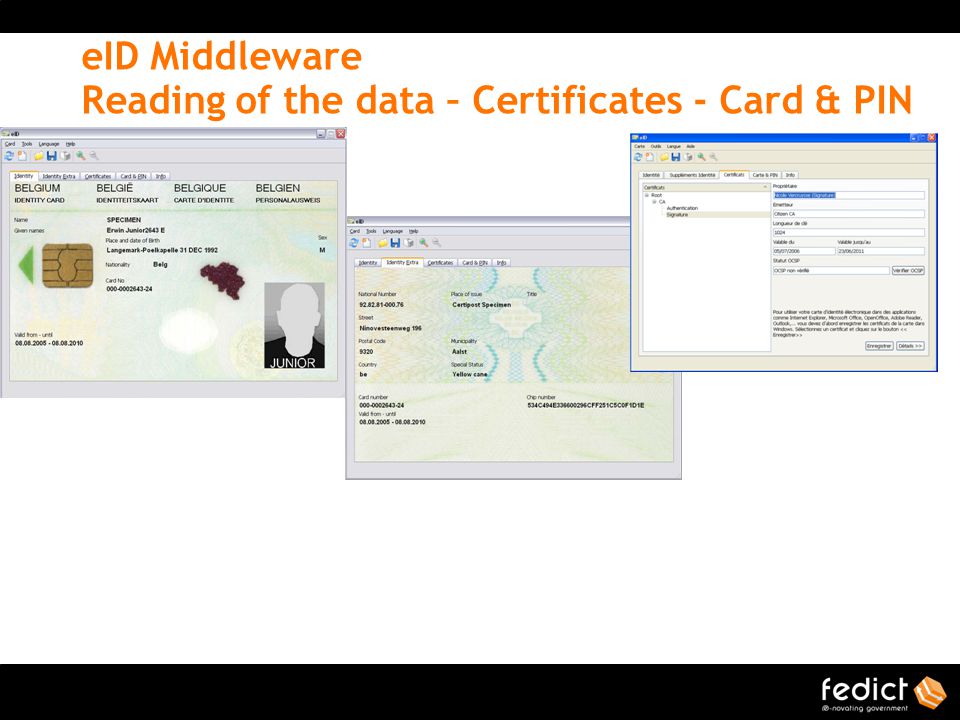The image size is (960, 720).
Task: Click the Longueur de clé field showing 1024
Action: [849, 233]
